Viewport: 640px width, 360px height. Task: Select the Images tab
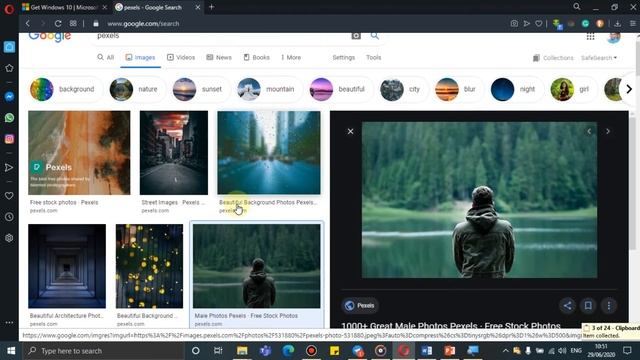(x=140, y=58)
